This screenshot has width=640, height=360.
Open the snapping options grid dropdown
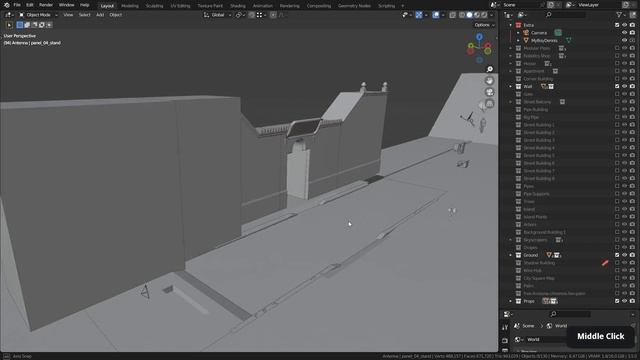pos(261,15)
